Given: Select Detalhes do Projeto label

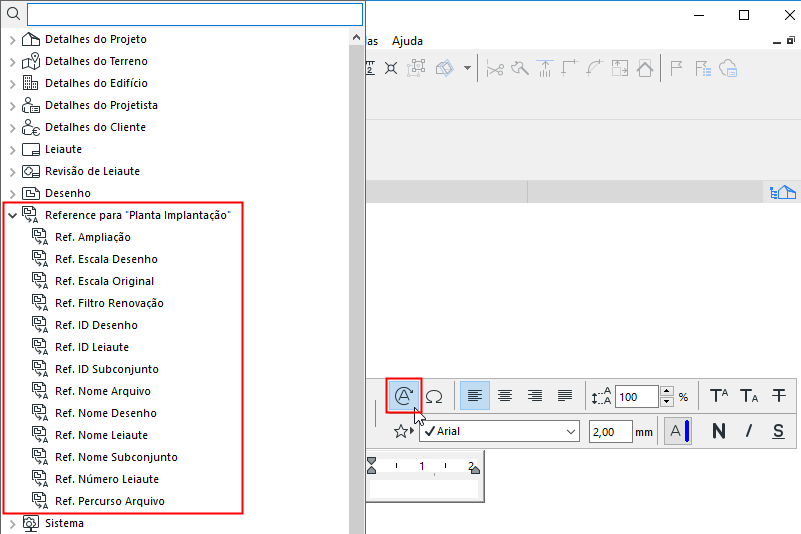Looking at the screenshot, I should pos(96,39).
